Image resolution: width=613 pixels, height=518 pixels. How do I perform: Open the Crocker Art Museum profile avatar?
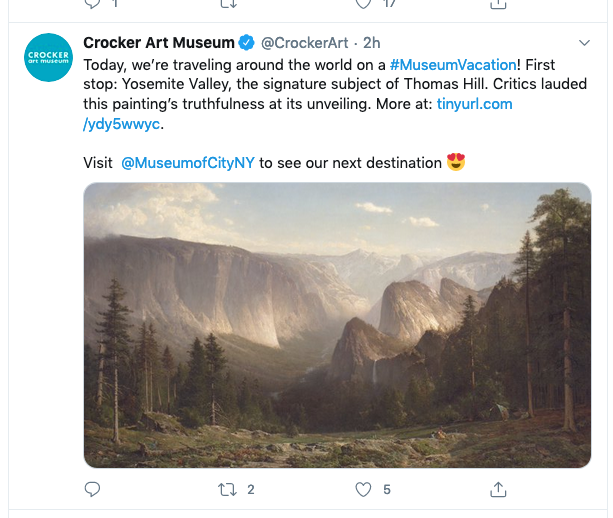tap(48, 58)
